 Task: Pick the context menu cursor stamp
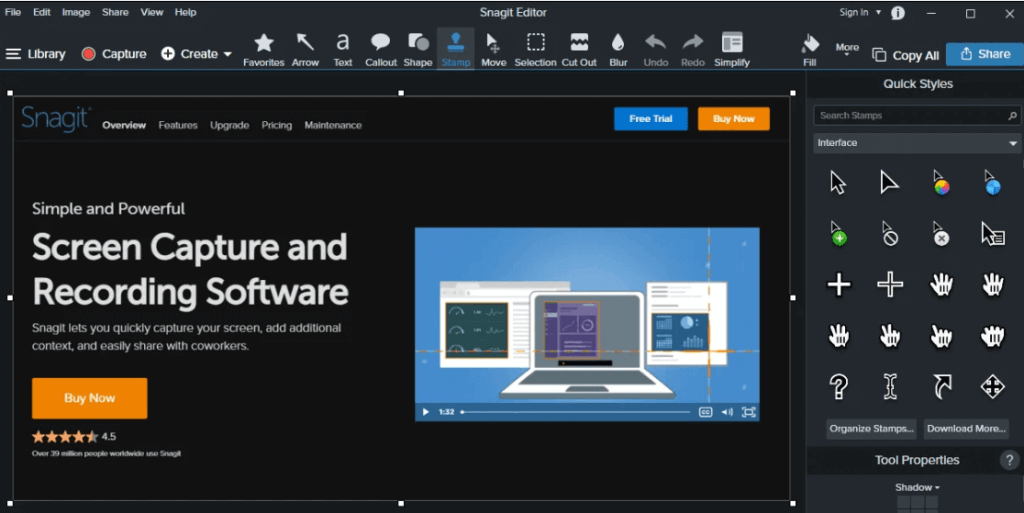click(993, 234)
